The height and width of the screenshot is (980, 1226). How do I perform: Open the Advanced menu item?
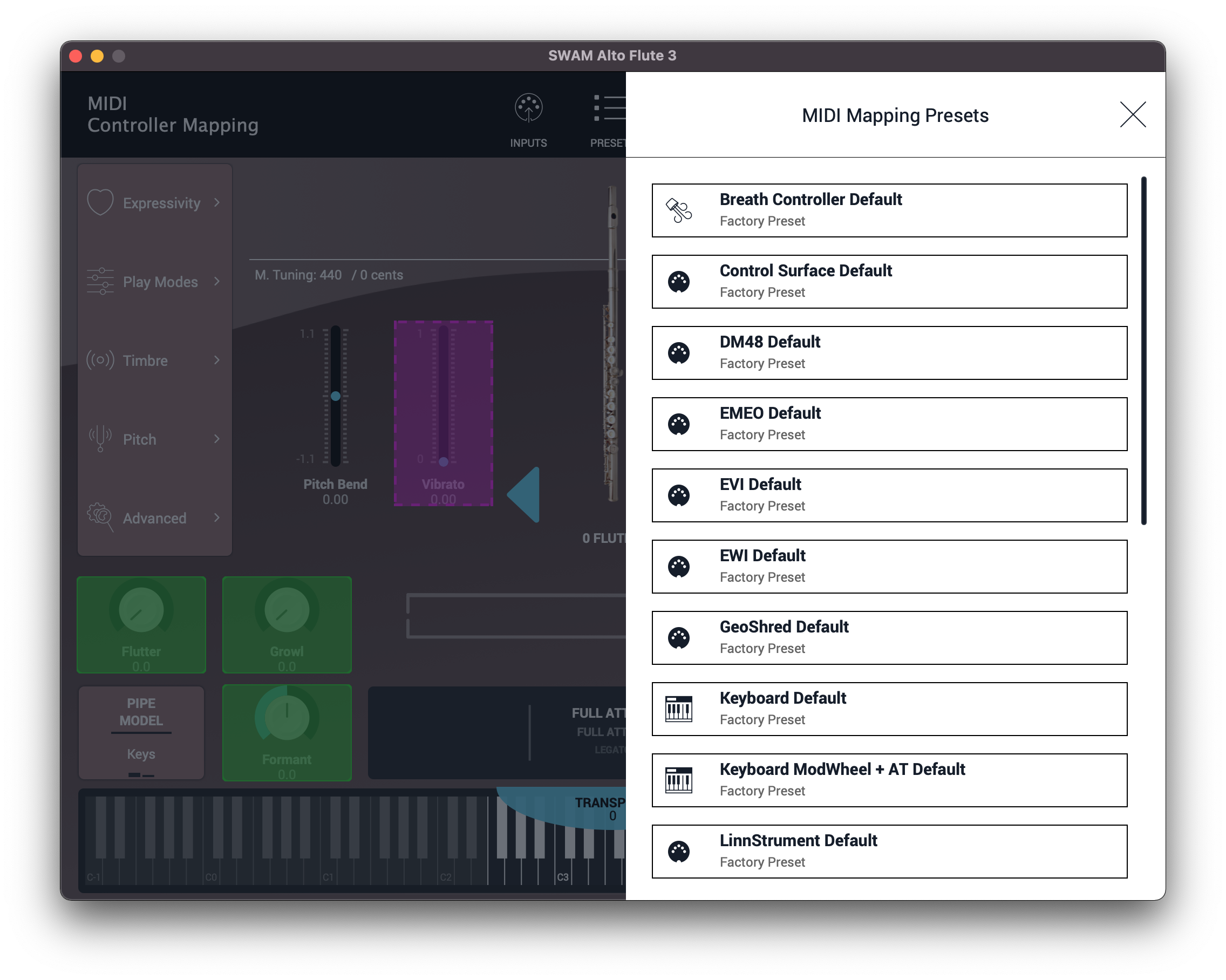click(x=154, y=518)
